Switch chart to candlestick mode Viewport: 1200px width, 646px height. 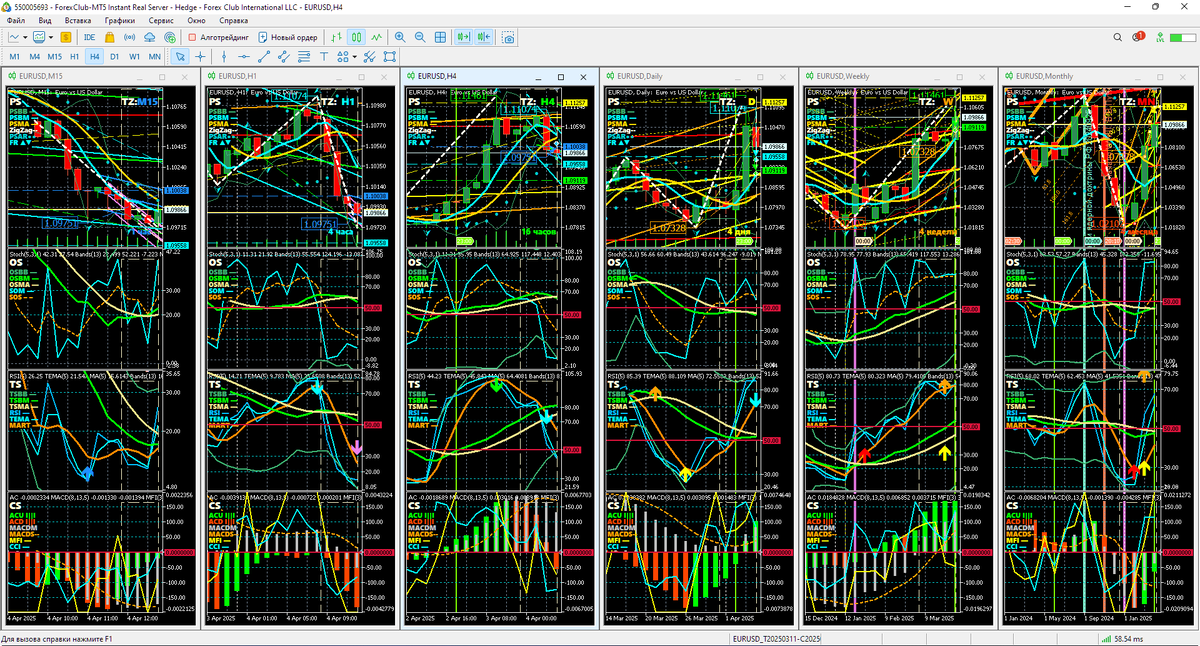click(357, 37)
